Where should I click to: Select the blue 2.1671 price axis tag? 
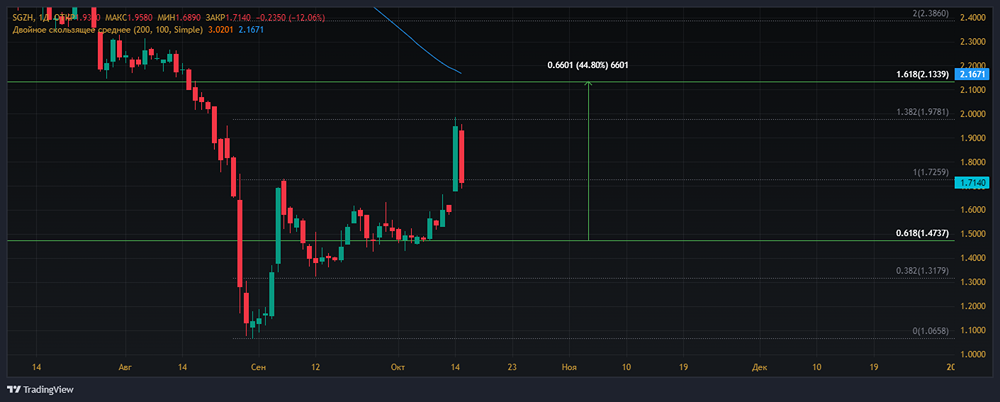click(x=971, y=75)
